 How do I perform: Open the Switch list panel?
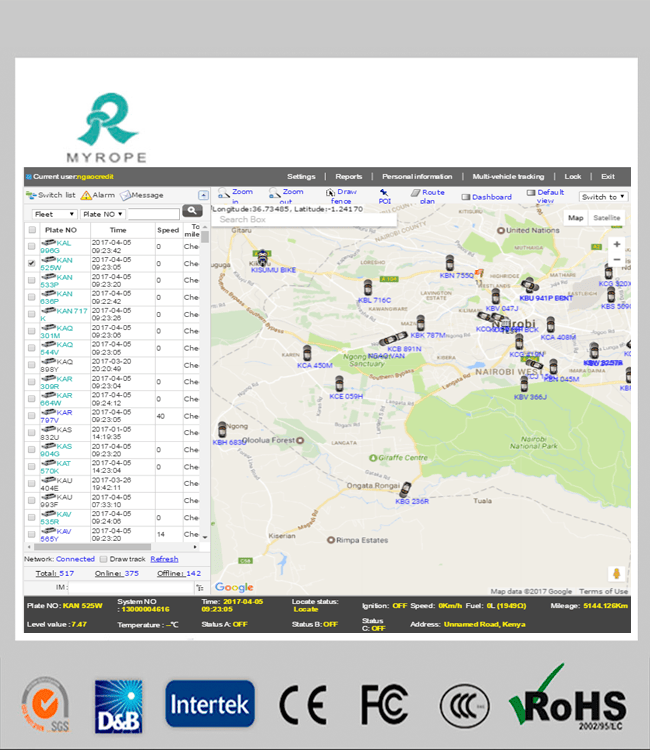(x=51, y=195)
